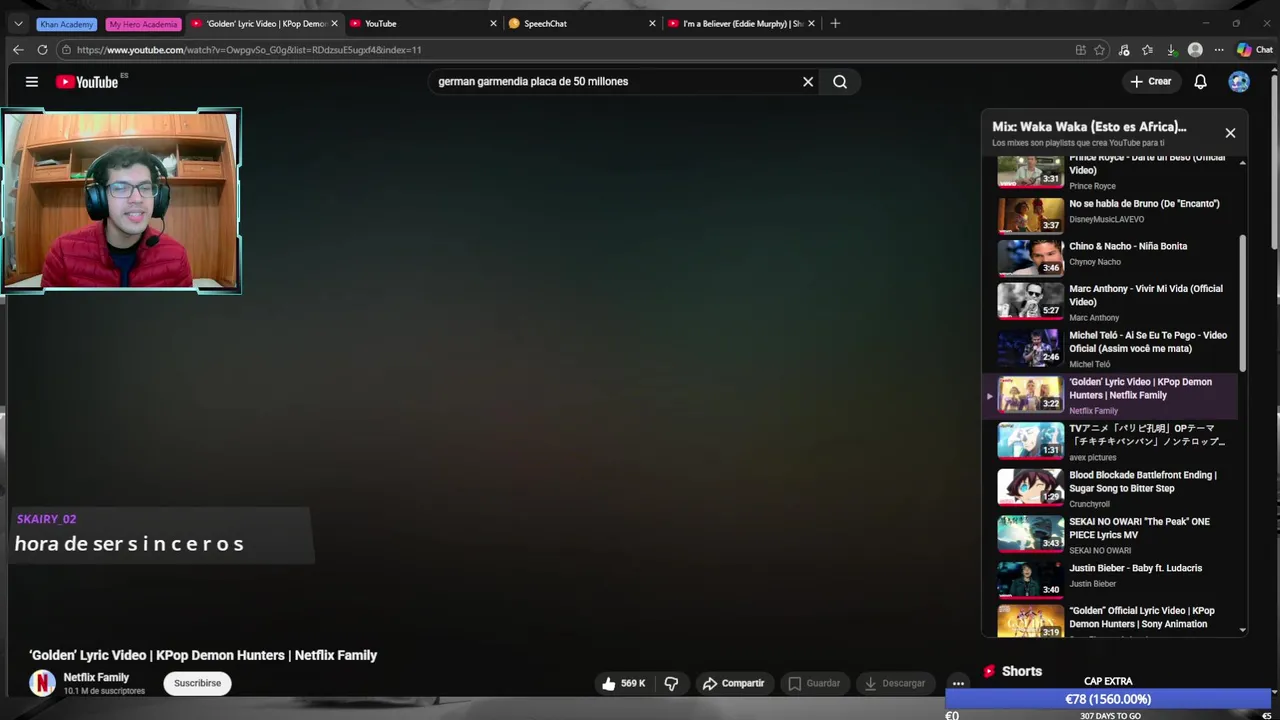This screenshot has width=1280, height=720.
Task: Open Prince Royce - Darte un Beso thumbnail
Action: [1031, 171]
